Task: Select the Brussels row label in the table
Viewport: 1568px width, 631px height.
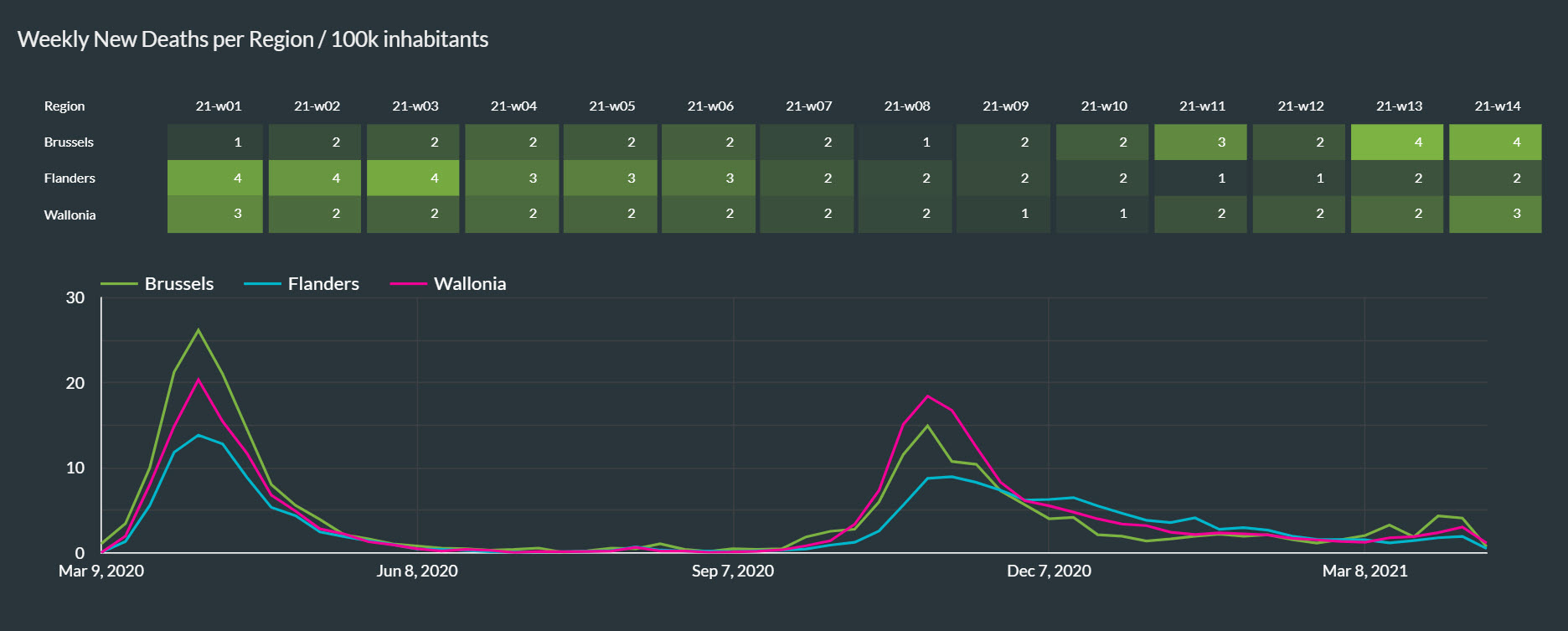Action: (69, 142)
